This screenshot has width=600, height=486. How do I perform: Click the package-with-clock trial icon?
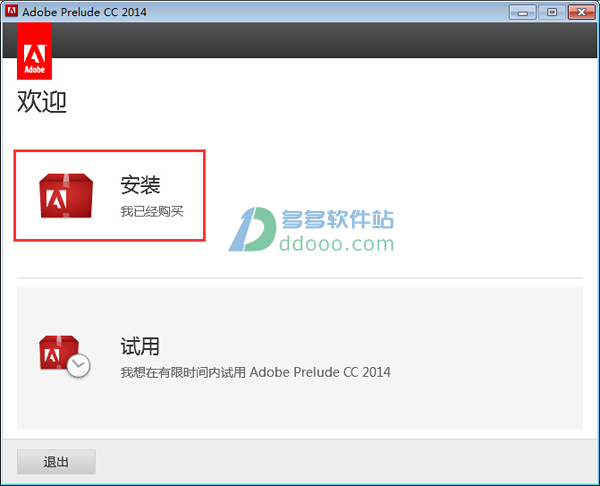pyautogui.click(x=65, y=356)
